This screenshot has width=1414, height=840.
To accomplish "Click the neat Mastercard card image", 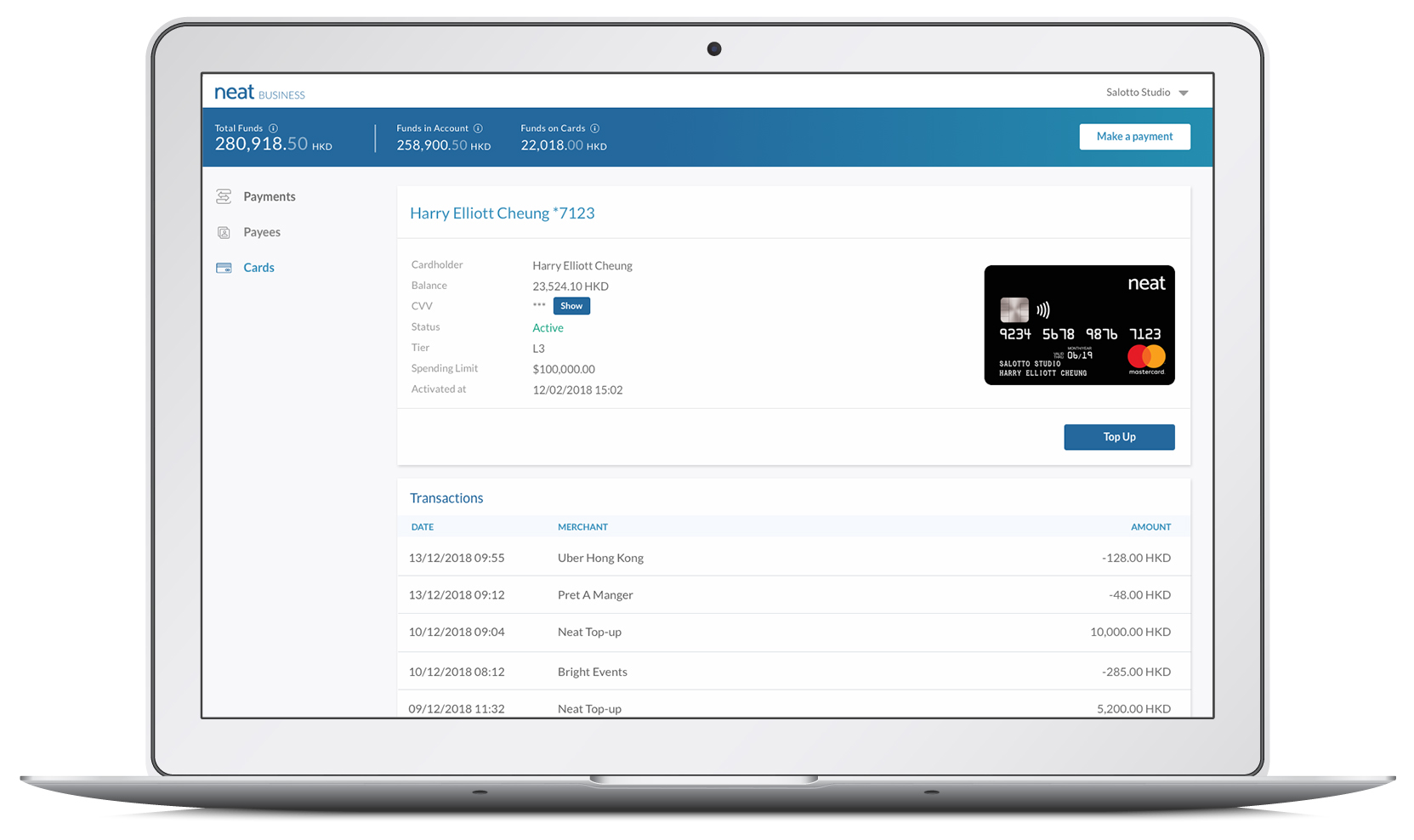I will coord(1079,325).
